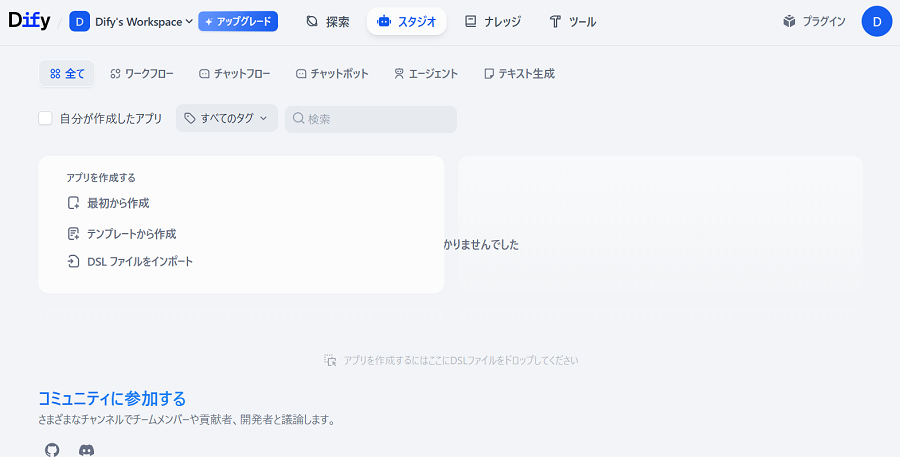The height and width of the screenshot is (457, 900).
Task: Click the round D user avatar
Action: (x=876, y=22)
